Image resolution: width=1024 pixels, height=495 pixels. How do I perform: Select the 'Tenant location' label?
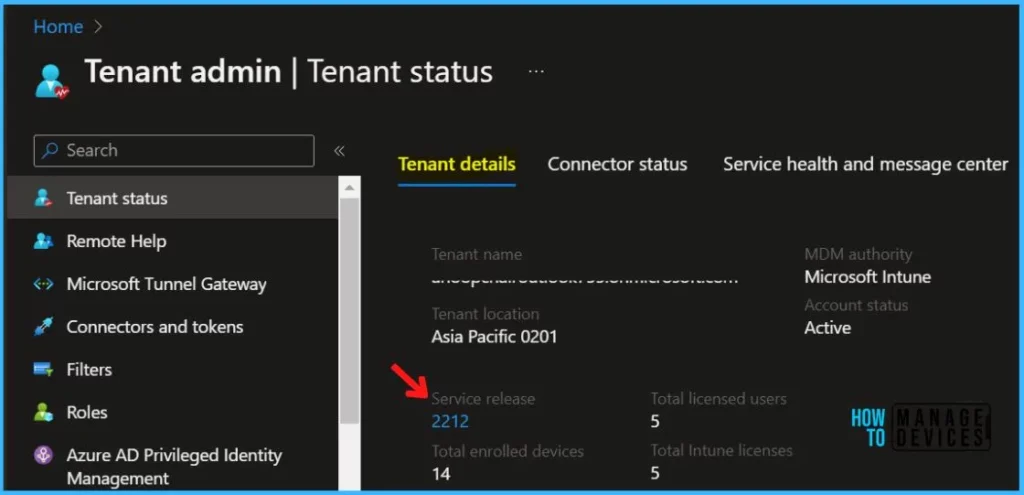[485, 313]
